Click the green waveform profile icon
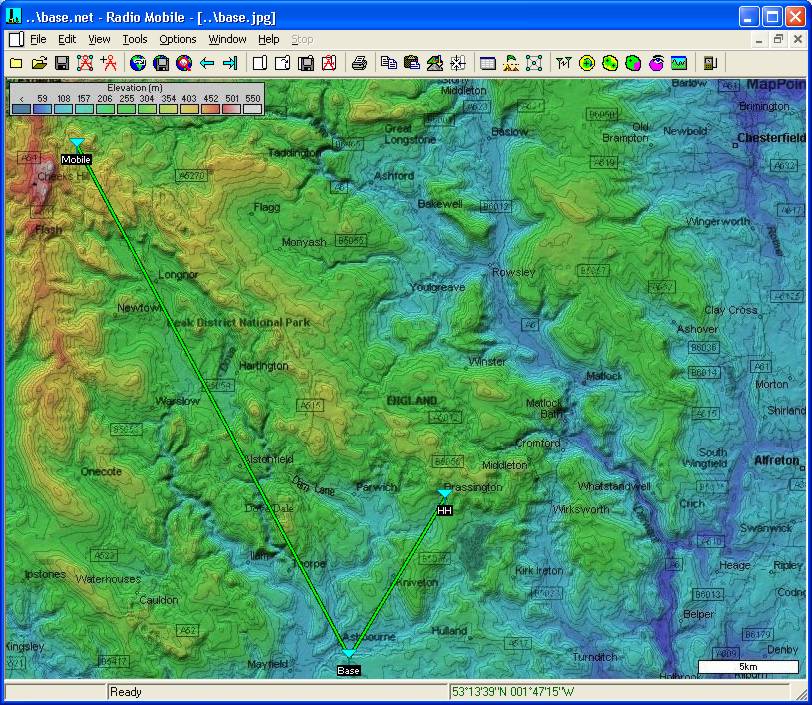The width and height of the screenshot is (812, 705). click(x=679, y=63)
